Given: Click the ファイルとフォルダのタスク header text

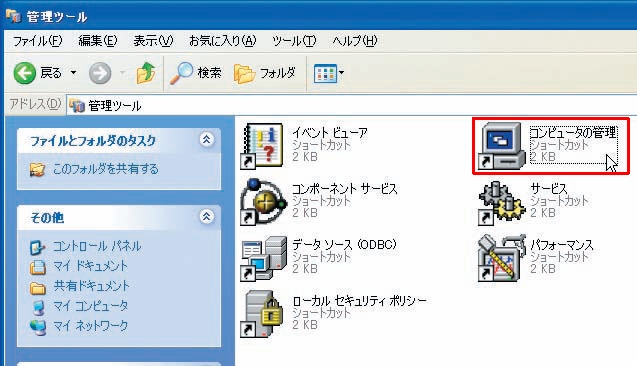Looking at the screenshot, I should (x=93, y=141).
